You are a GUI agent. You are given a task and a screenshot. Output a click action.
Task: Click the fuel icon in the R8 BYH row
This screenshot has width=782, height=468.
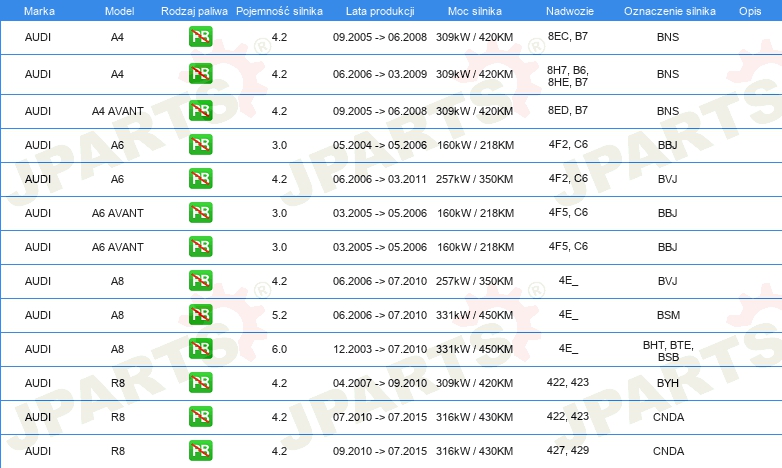point(200,382)
